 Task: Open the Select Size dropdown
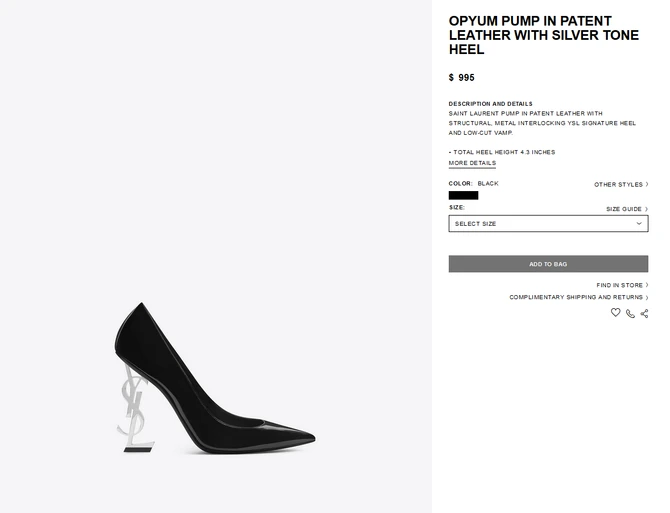[x=548, y=224]
